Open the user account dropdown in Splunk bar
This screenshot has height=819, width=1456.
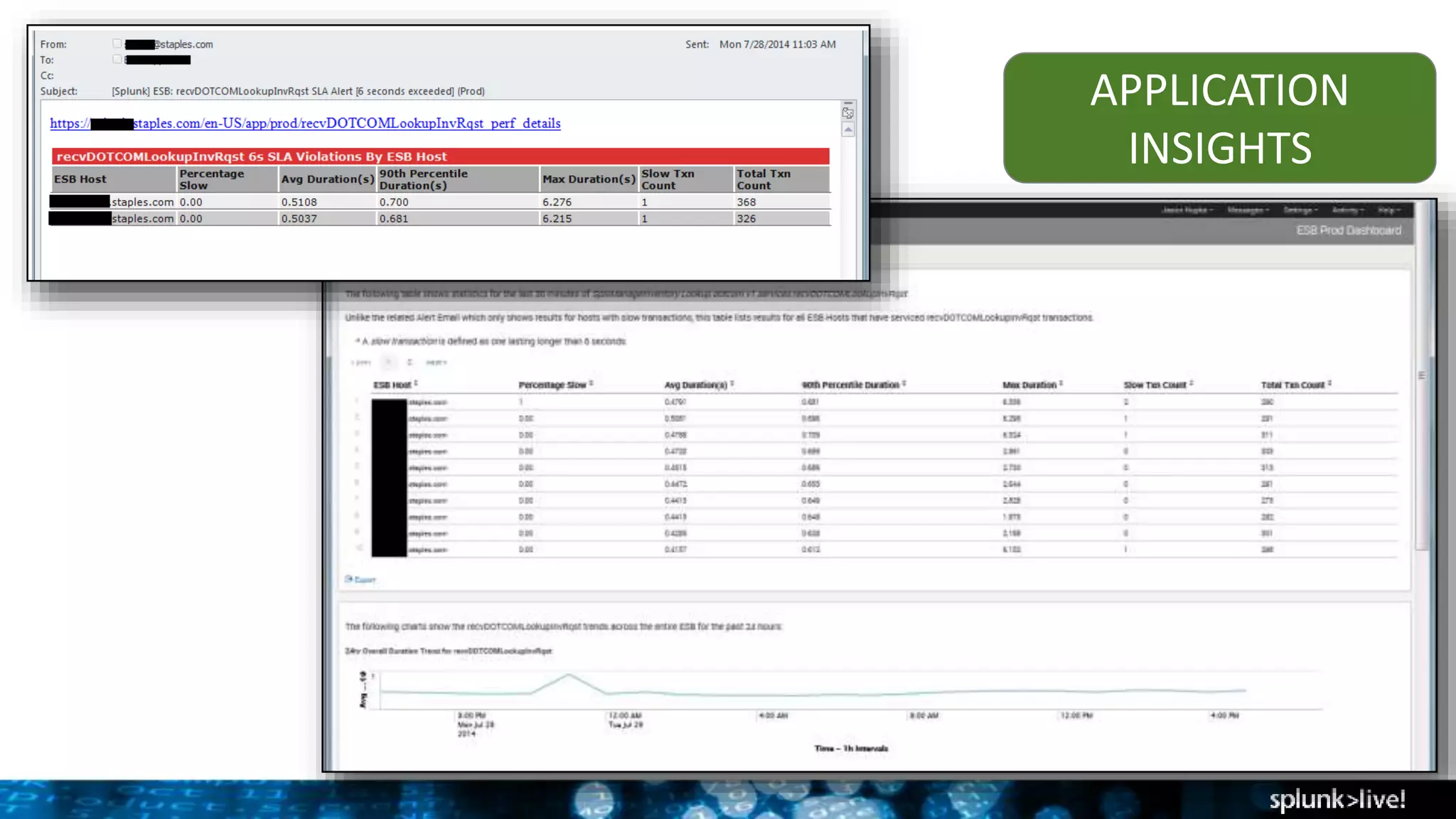(1187, 210)
